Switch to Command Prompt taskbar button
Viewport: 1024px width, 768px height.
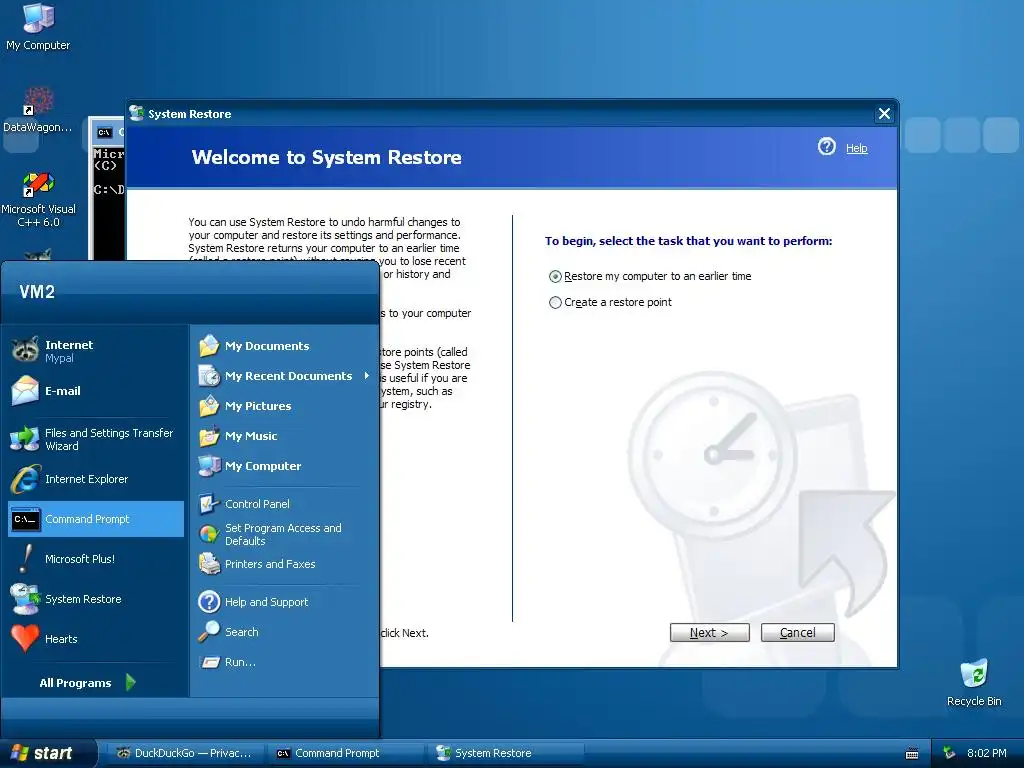[x=345, y=753]
